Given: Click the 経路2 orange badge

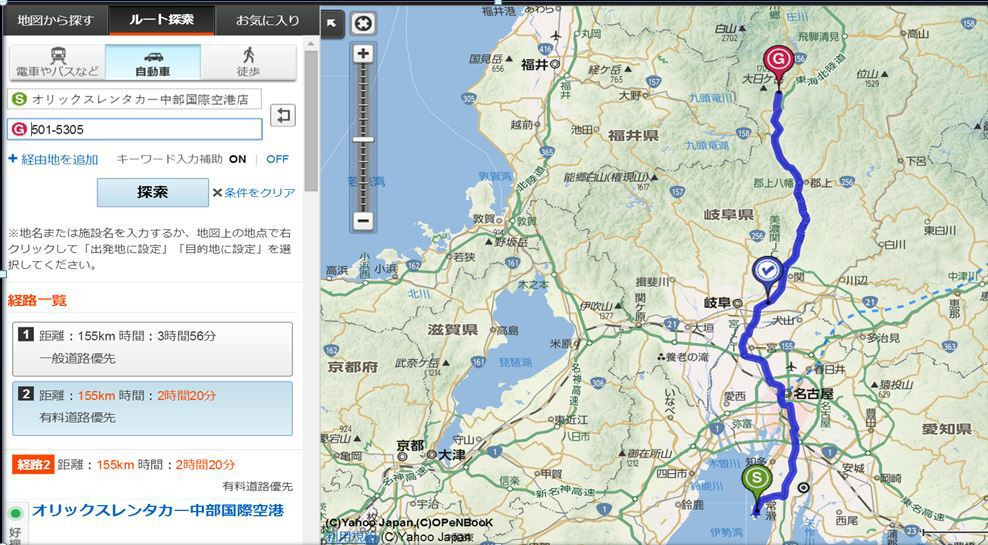Looking at the screenshot, I should [33, 465].
